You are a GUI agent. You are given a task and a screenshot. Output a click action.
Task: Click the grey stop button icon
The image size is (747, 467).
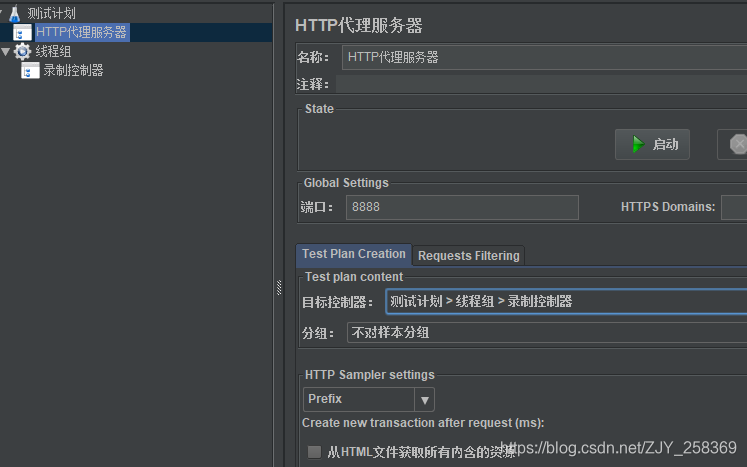(738, 144)
